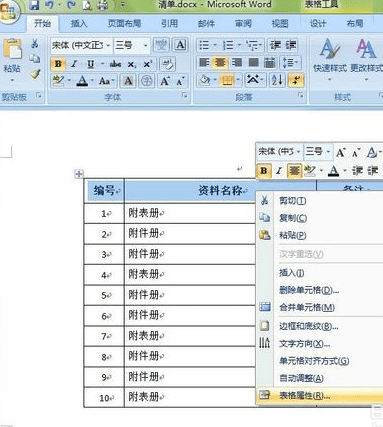Align text left in ribbon
The height and width of the screenshot is (427, 383).
pos(204,62)
